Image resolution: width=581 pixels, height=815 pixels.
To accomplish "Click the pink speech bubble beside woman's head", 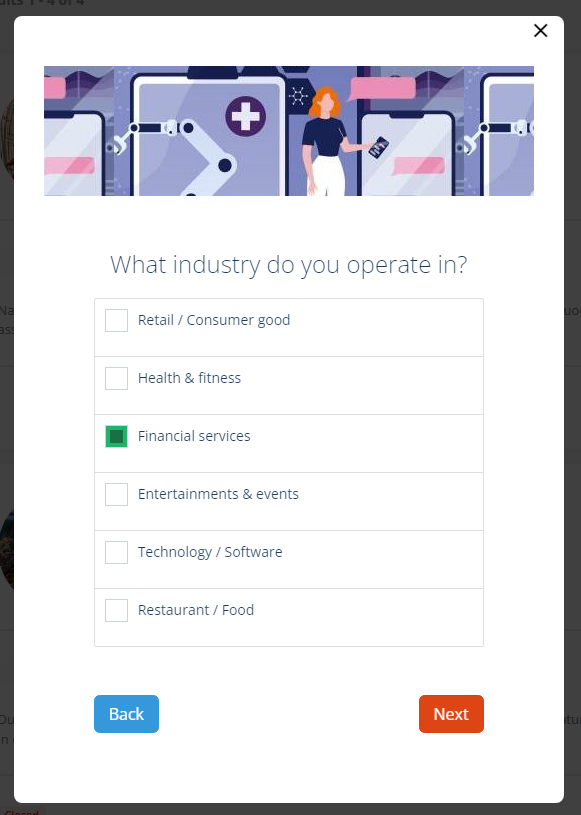I will (382, 88).
